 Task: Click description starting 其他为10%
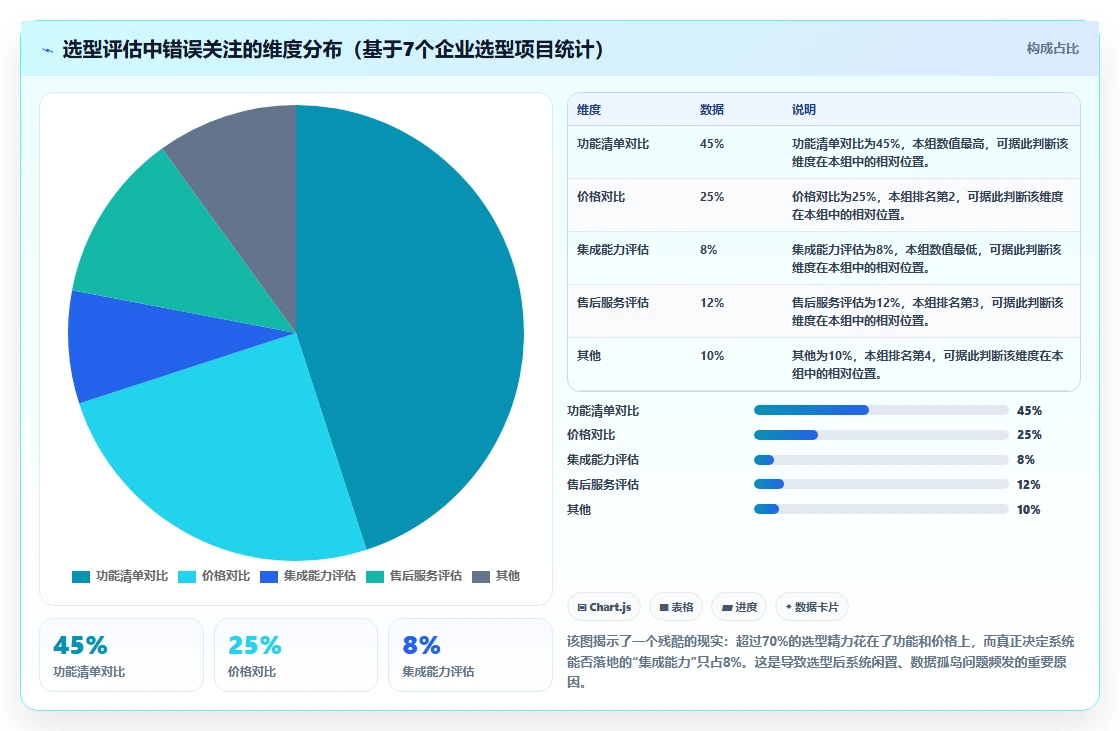(928, 364)
